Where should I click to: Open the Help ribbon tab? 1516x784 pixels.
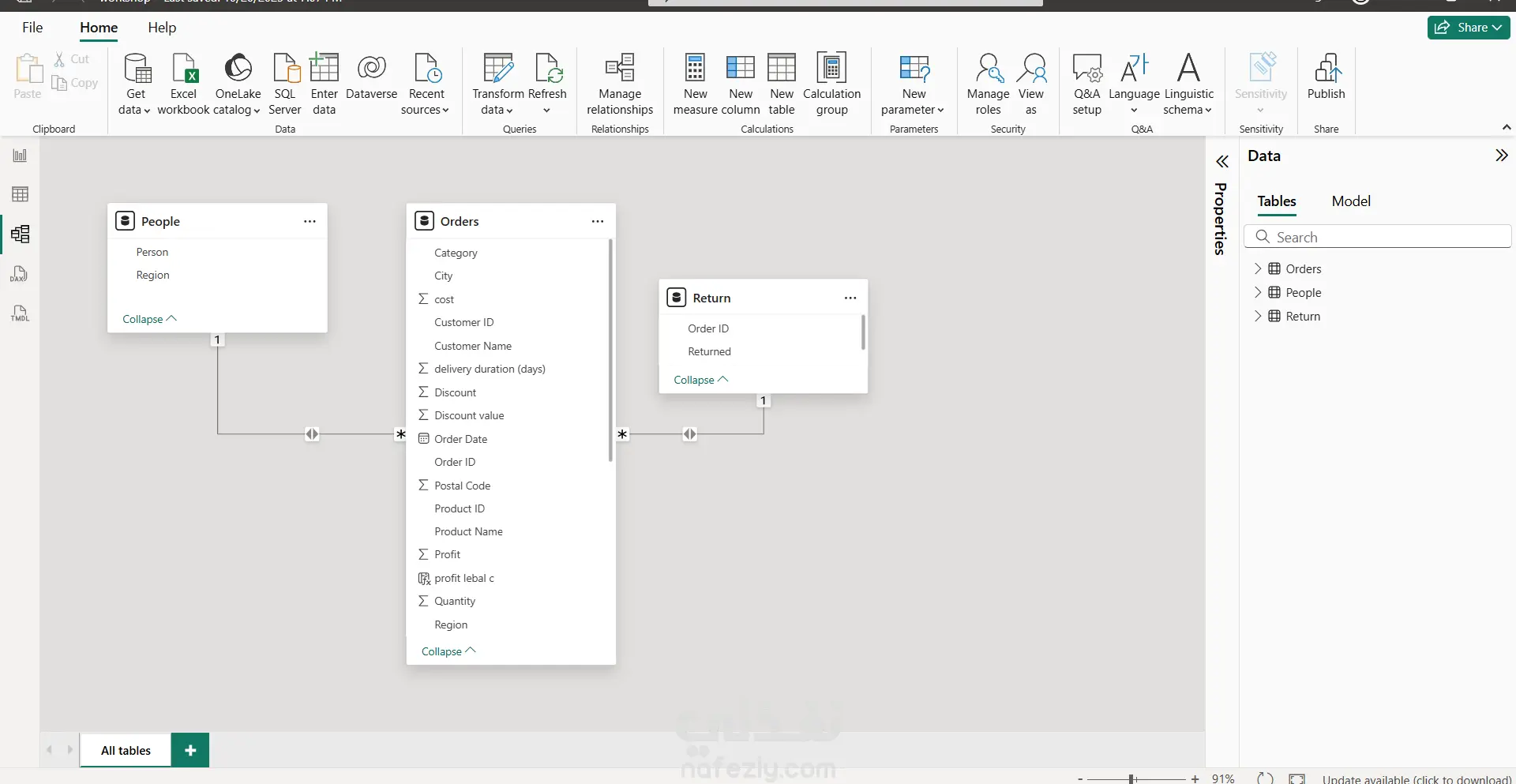(162, 28)
